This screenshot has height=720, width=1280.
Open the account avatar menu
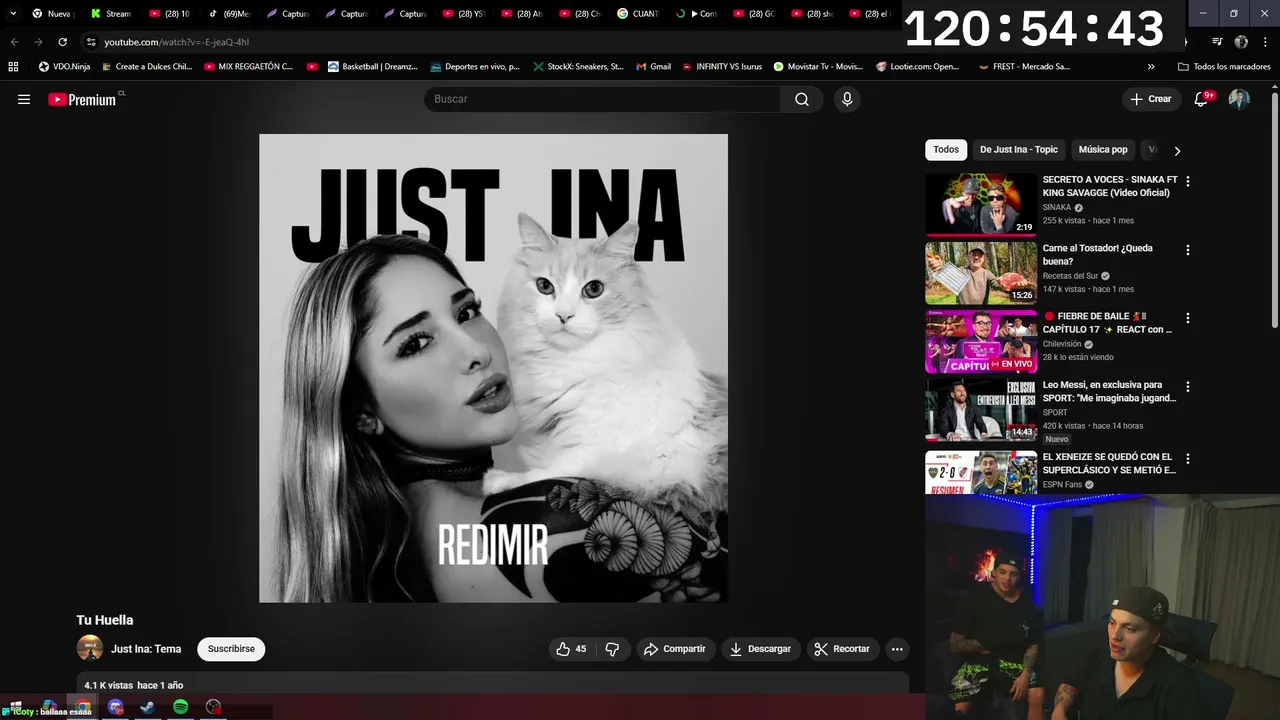click(x=1239, y=99)
